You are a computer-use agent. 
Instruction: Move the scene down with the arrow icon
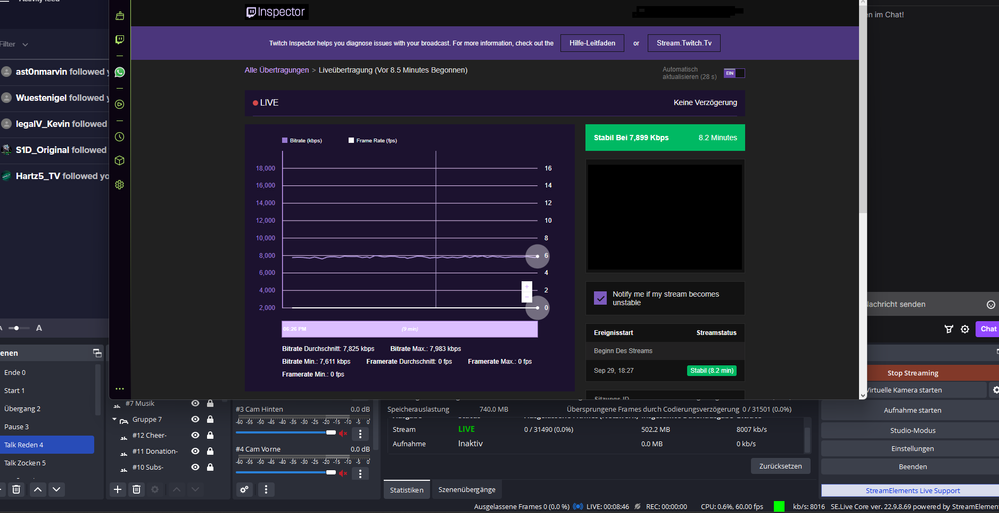pos(57,489)
